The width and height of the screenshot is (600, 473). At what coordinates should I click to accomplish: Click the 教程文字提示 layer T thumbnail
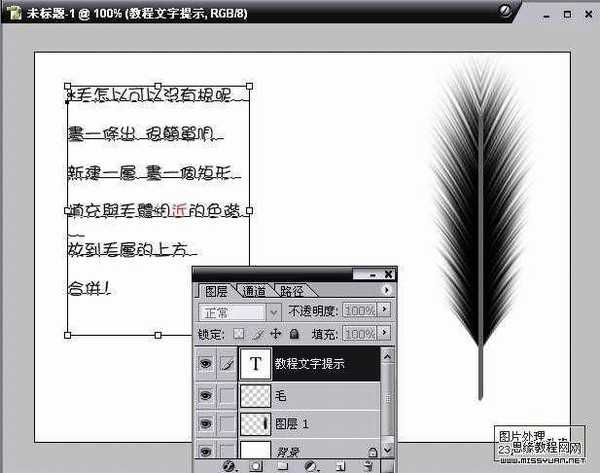point(254,365)
